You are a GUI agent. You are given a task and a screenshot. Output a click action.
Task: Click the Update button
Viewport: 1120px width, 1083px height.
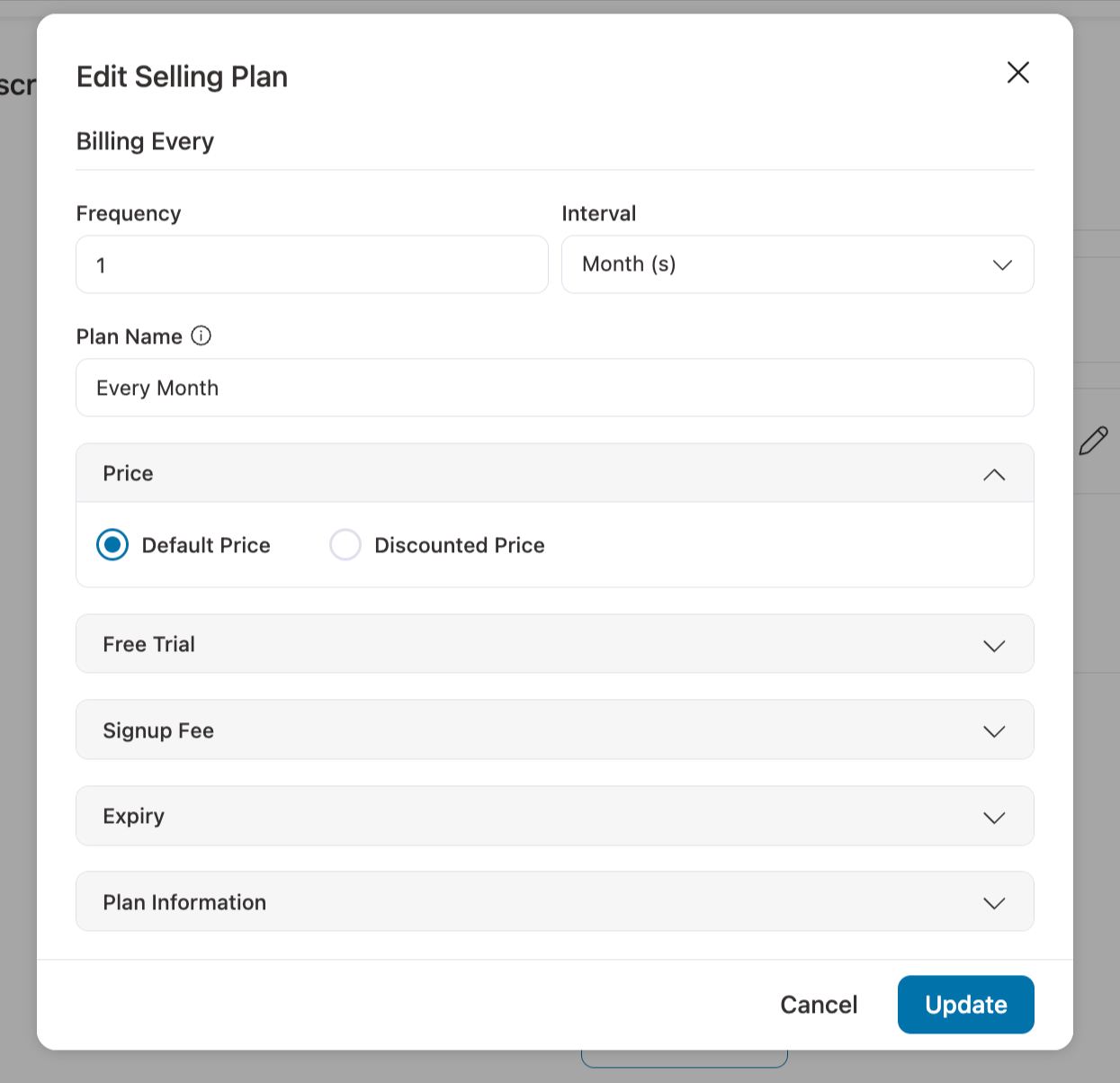[x=965, y=1005]
